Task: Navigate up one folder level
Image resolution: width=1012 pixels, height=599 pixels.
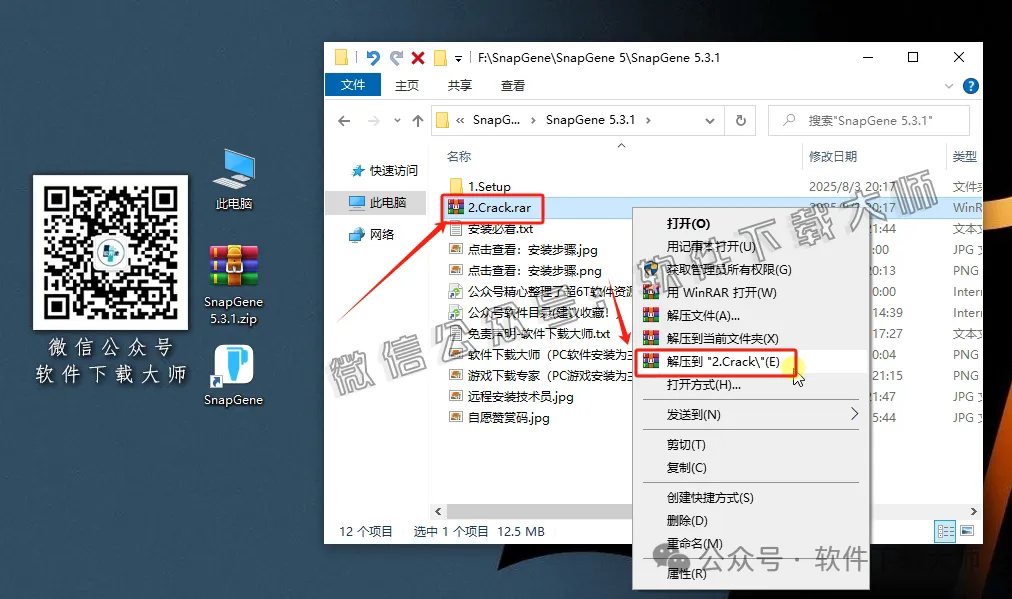Action: pos(417,120)
